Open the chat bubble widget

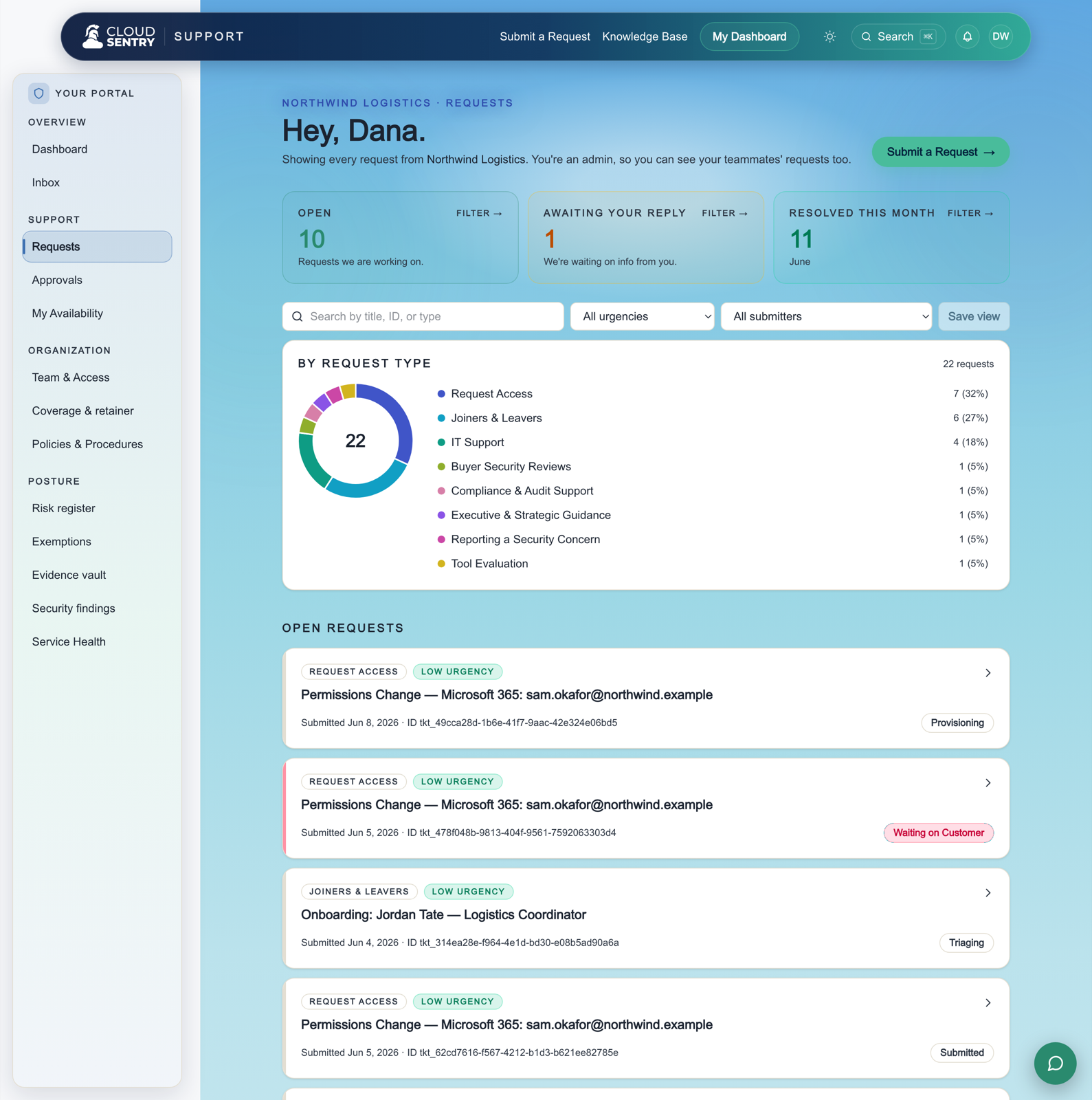click(x=1055, y=1064)
